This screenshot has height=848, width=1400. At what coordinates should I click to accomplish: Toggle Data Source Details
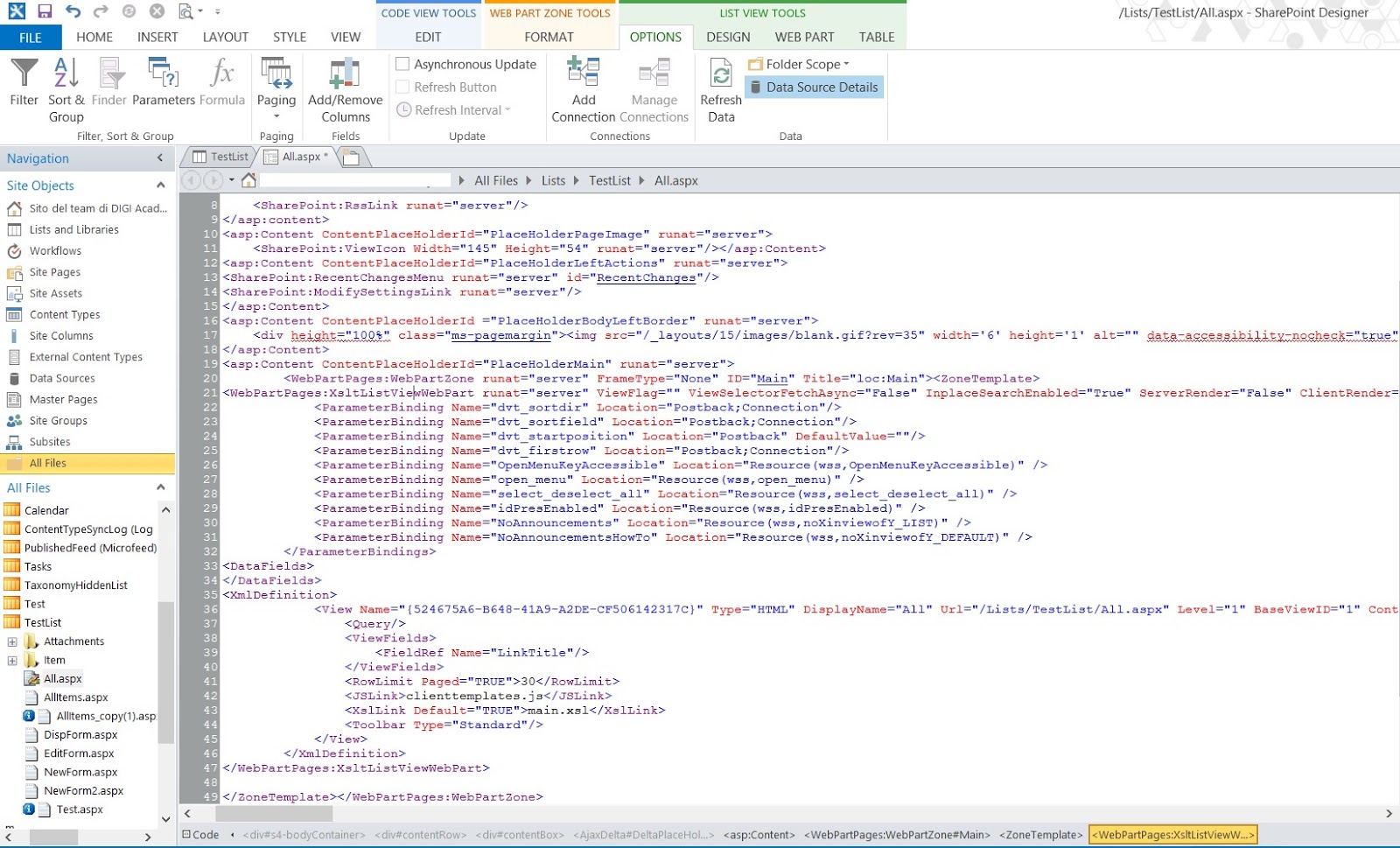[814, 87]
